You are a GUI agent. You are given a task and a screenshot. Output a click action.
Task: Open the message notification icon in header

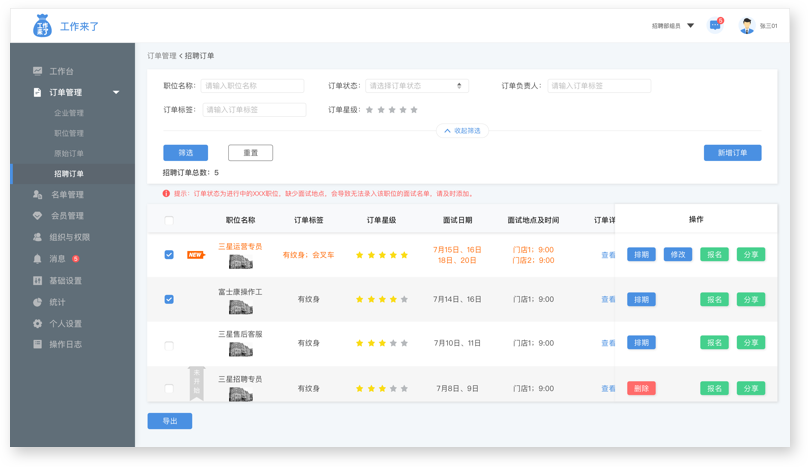716,25
